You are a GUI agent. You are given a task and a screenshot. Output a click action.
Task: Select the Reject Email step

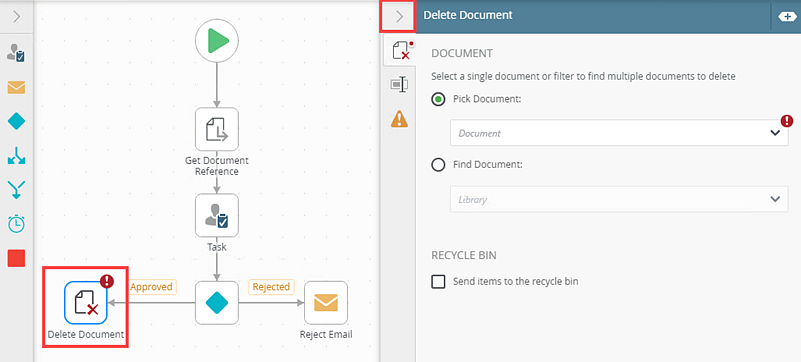pyautogui.click(x=326, y=303)
